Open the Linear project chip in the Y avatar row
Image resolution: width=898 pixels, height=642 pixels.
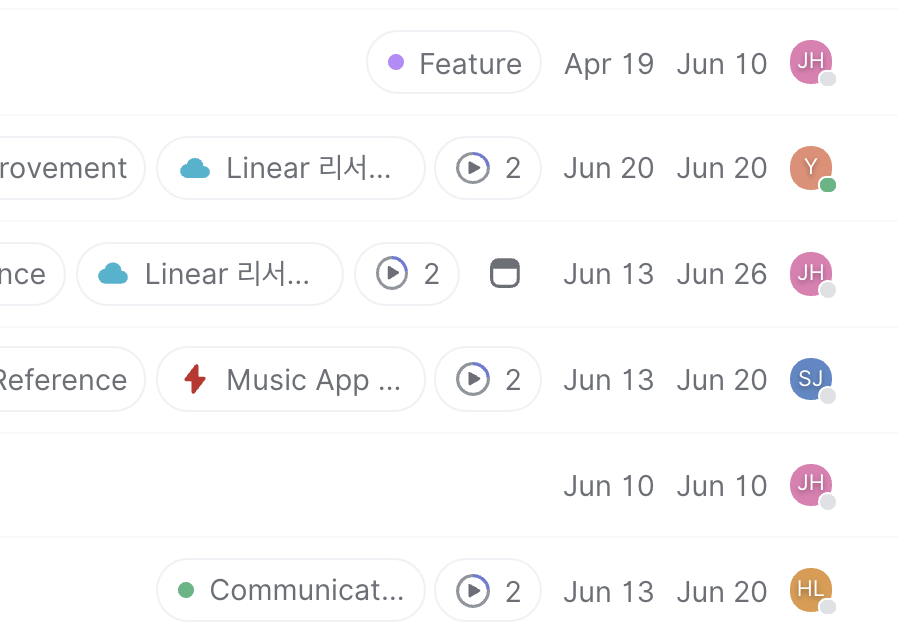click(291, 168)
